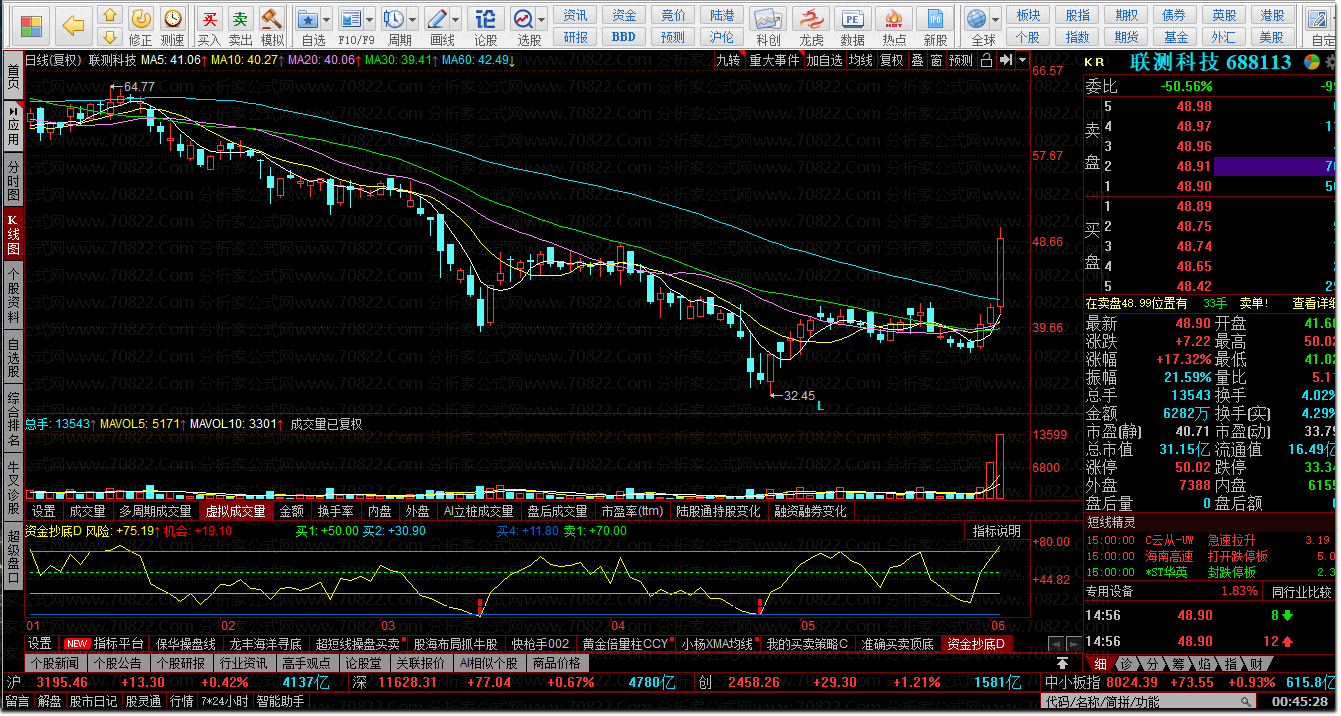Image resolution: width=1341 pixels, height=716 pixels.
Task: Expand the 选股 dropdown arrow
Action: pos(541,19)
